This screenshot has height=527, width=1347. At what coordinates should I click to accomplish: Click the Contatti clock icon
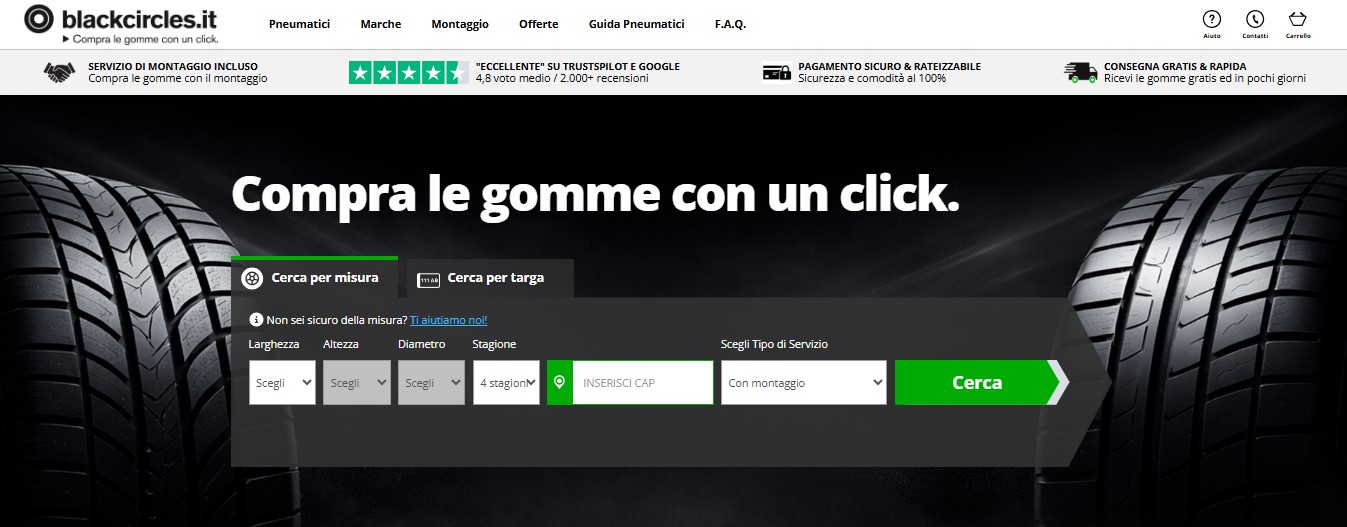click(1254, 19)
